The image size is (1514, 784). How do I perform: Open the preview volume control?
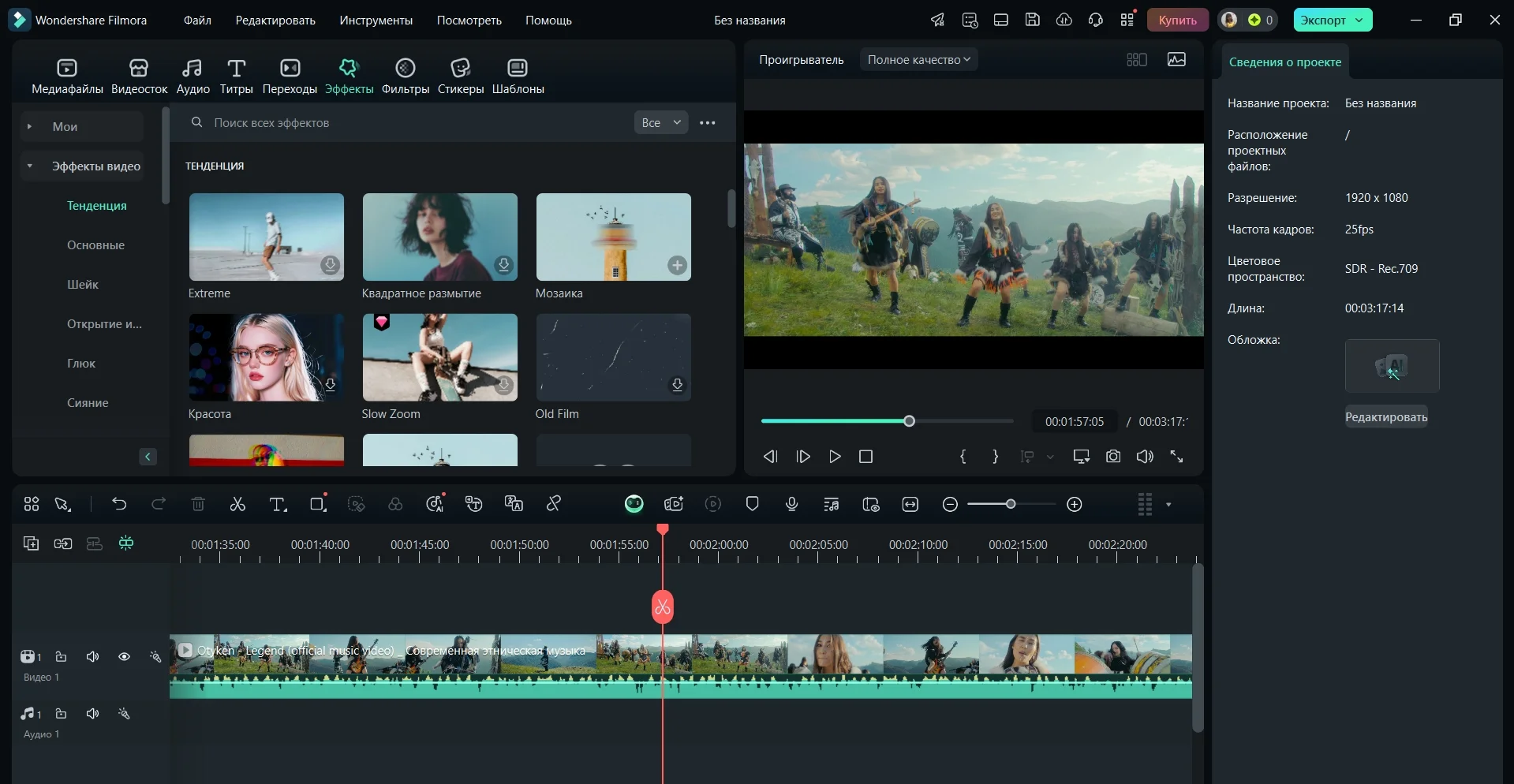click(x=1145, y=457)
